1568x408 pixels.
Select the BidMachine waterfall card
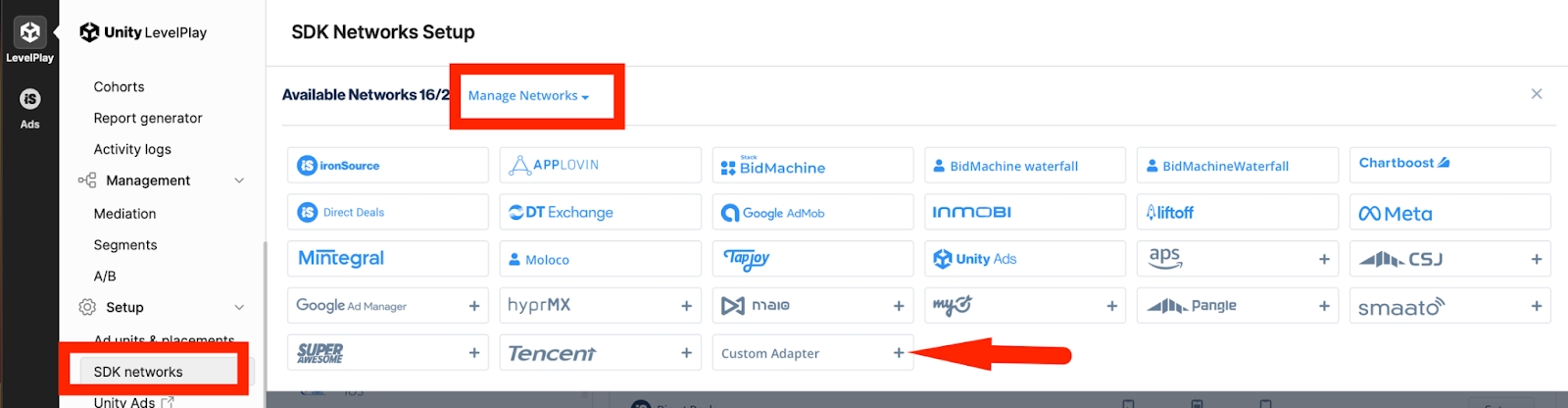1025,165
